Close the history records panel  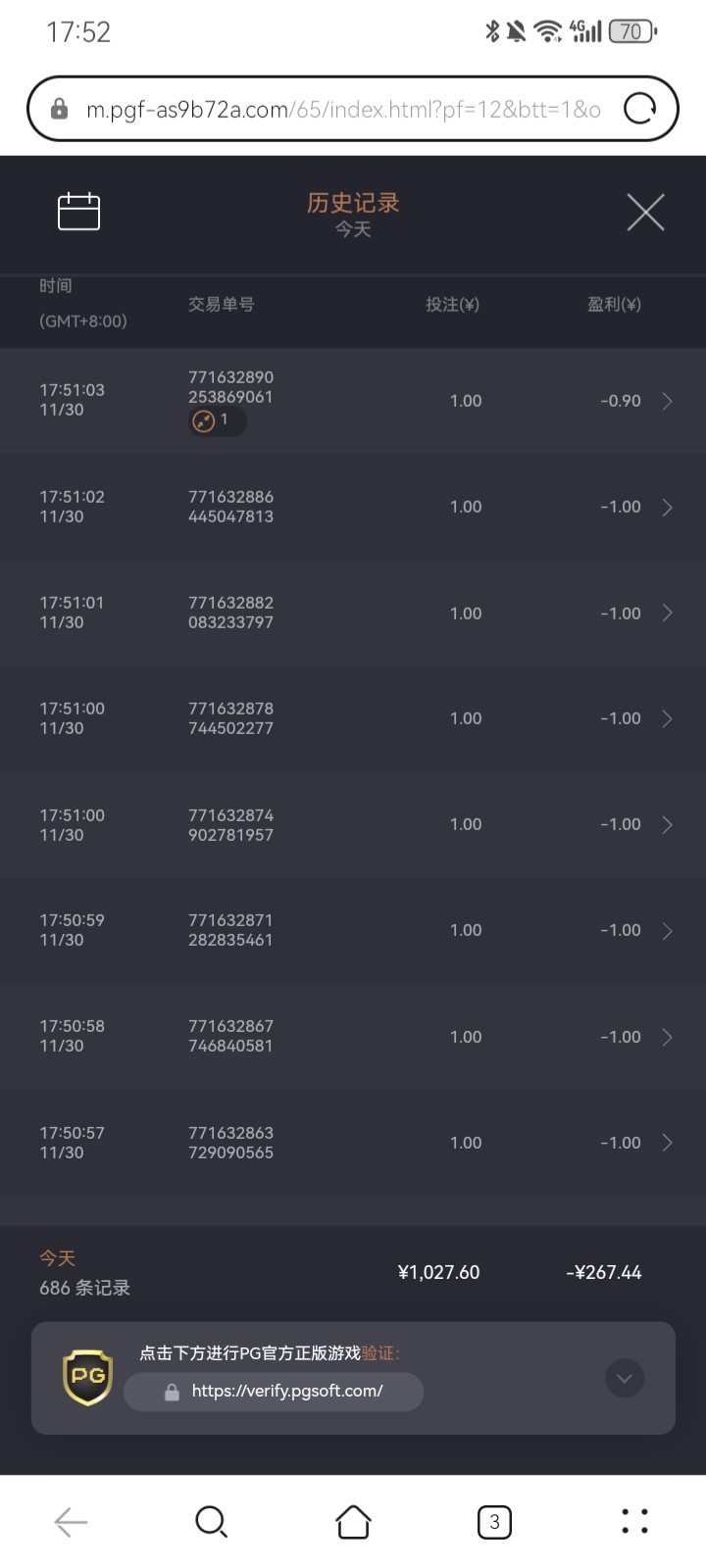[x=645, y=212]
